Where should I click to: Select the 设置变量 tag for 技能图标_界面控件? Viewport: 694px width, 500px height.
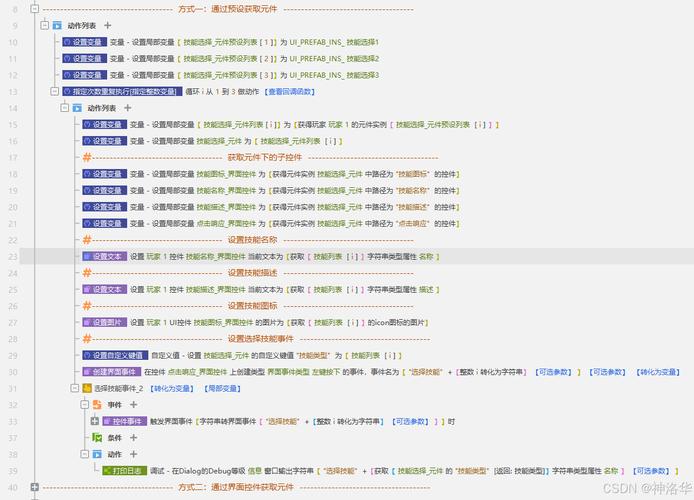click(x=104, y=174)
